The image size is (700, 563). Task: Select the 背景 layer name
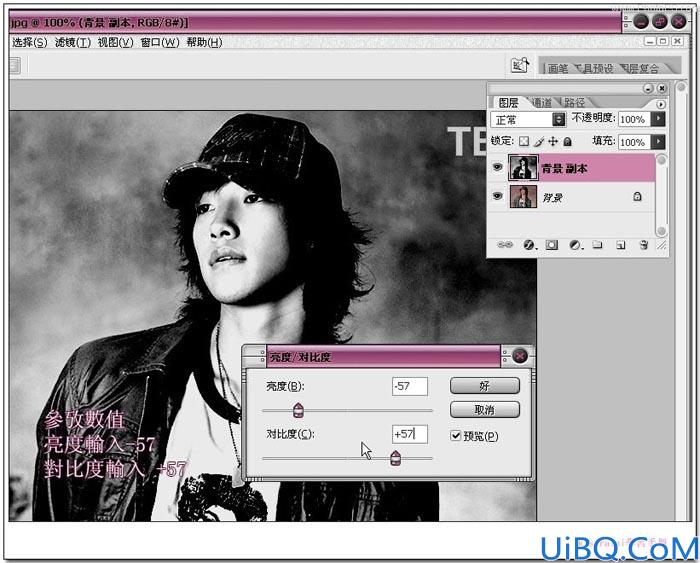tap(552, 197)
